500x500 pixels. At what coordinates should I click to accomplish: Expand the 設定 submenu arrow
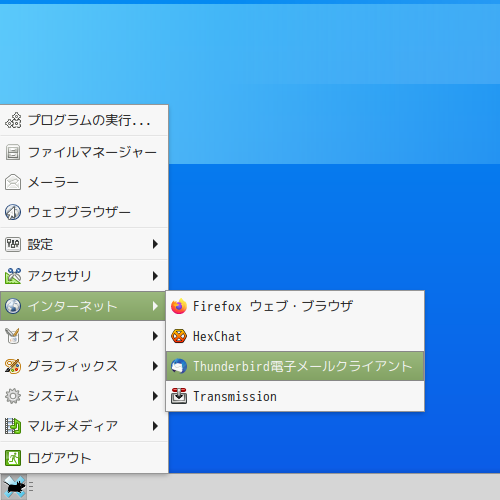155,244
